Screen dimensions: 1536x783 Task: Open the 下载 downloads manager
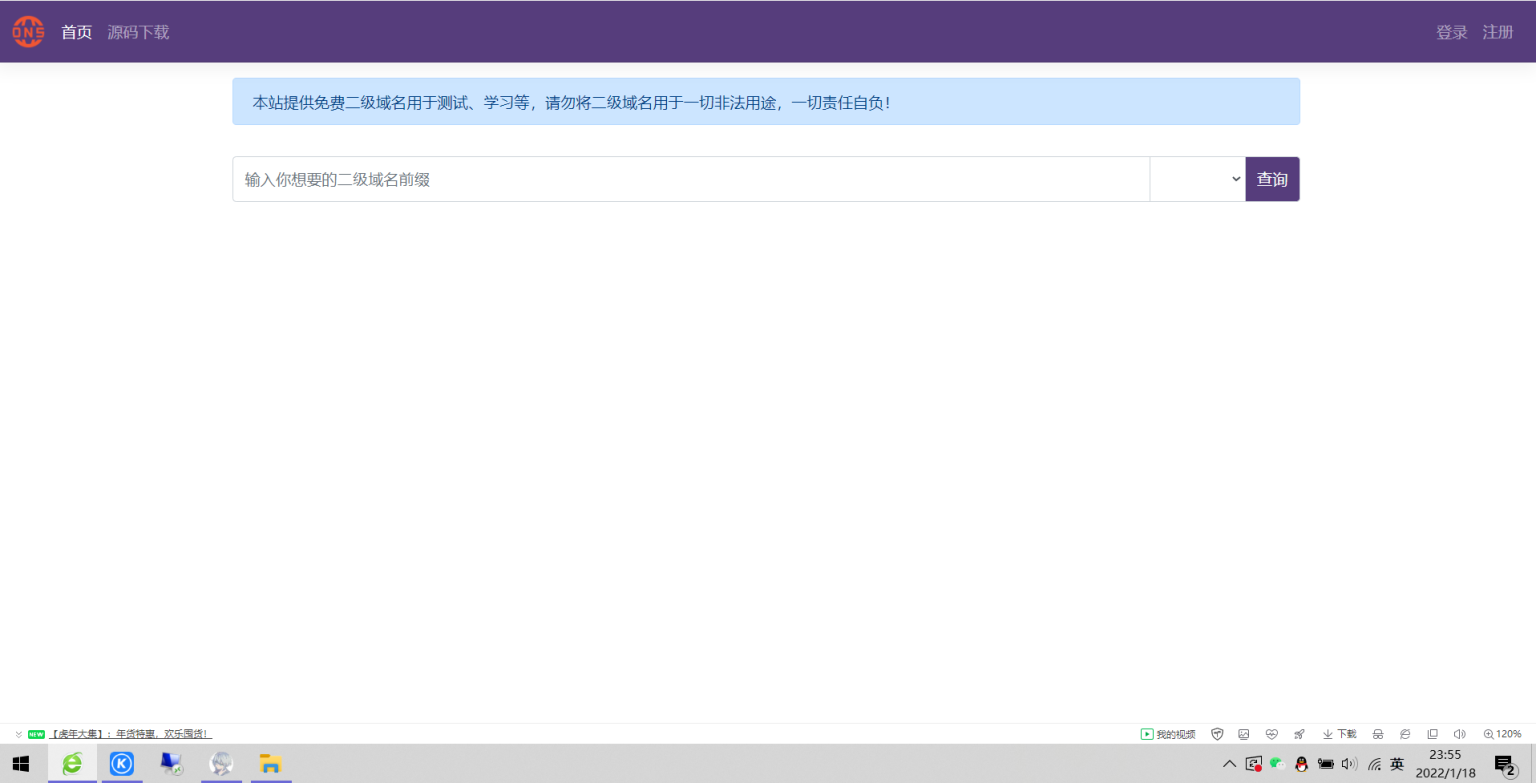pos(1339,734)
